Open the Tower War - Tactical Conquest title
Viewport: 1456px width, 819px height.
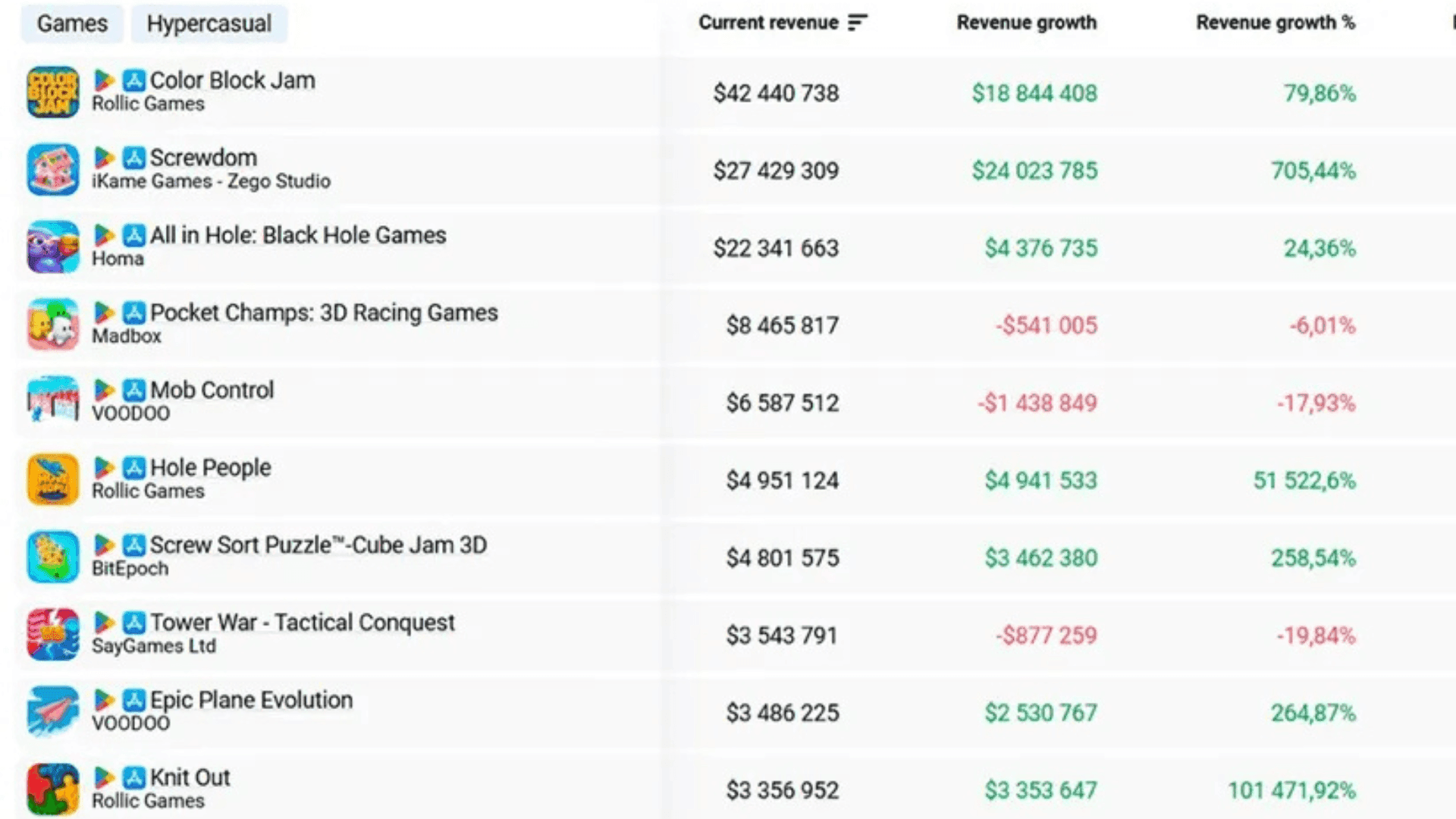pyautogui.click(x=302, y=623)
